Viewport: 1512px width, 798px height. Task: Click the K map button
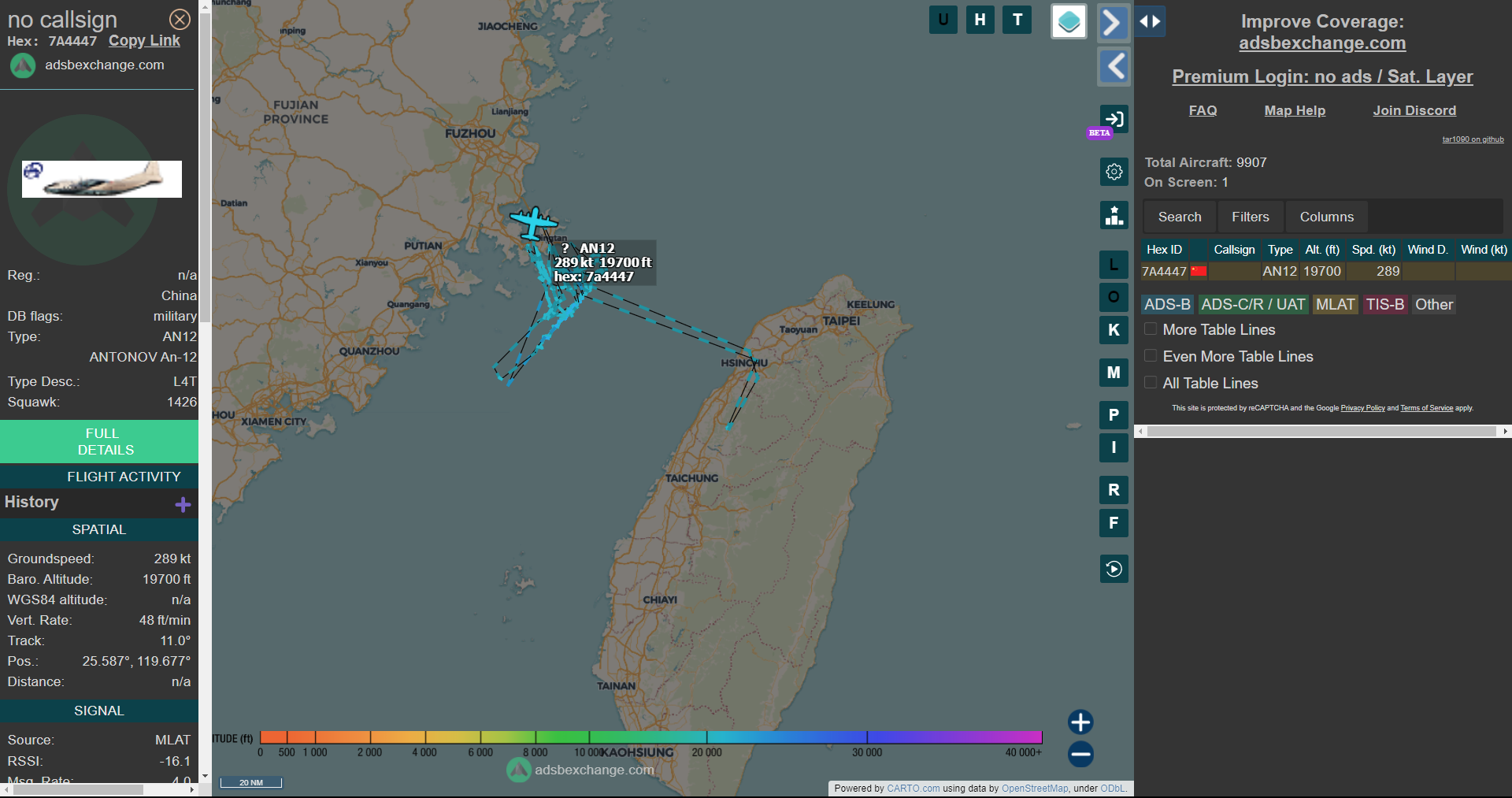[1114, 330]
